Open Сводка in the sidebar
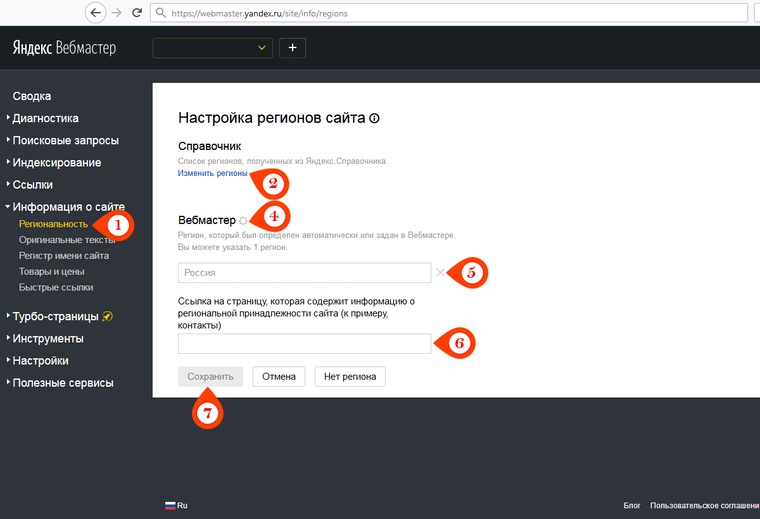 coord(32,96)
